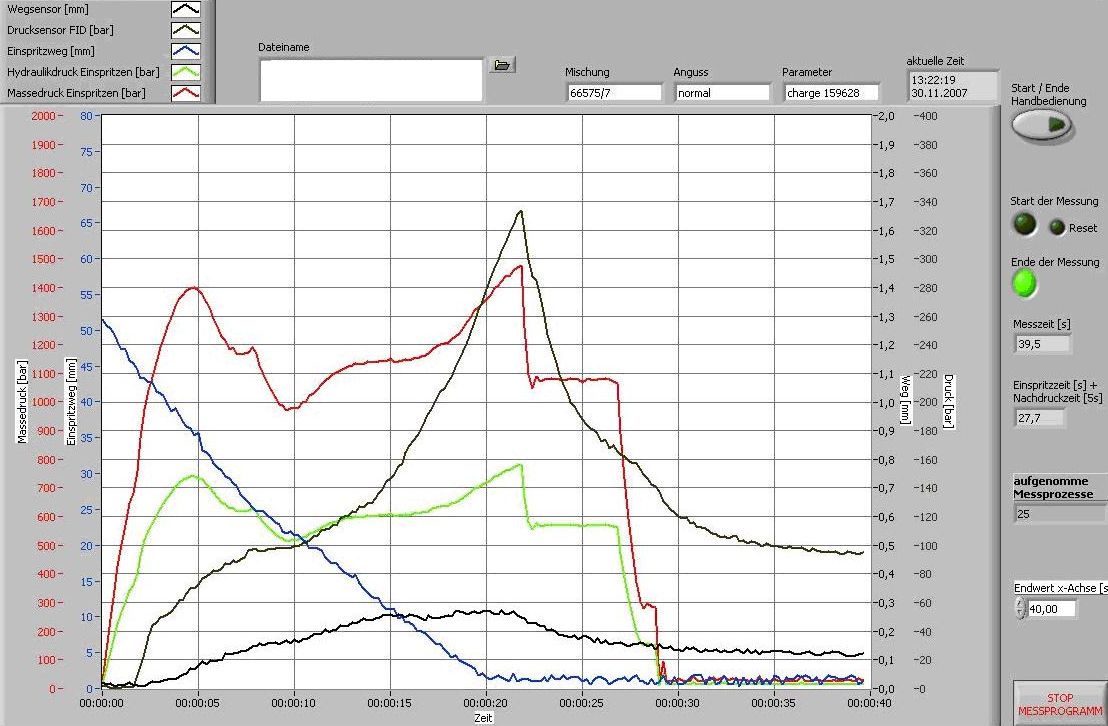This screenshot has height=726, width=1108.
Task: Open the Wegsensor [mm] legend line swatch
Action: pos(186,9)
